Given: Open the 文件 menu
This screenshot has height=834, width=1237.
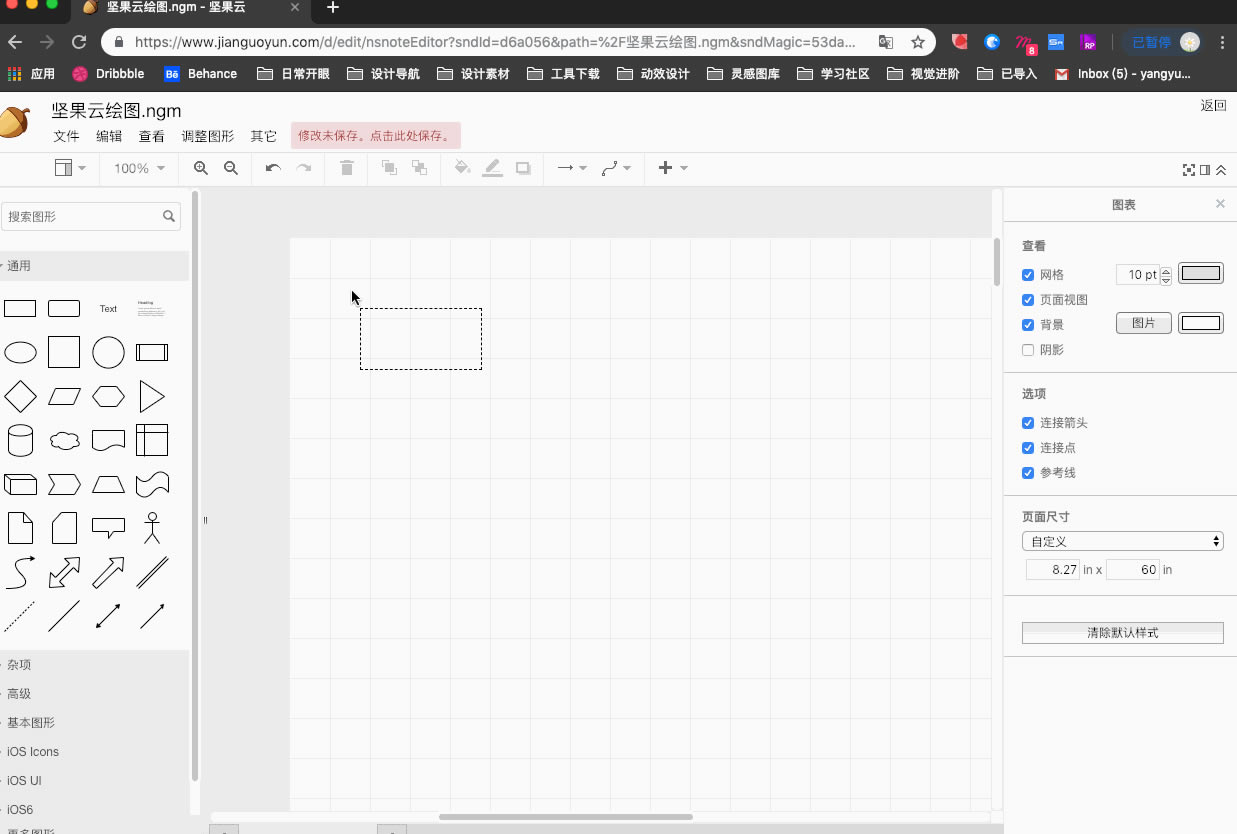Looking at the screenshot, I should coord(66,136).
